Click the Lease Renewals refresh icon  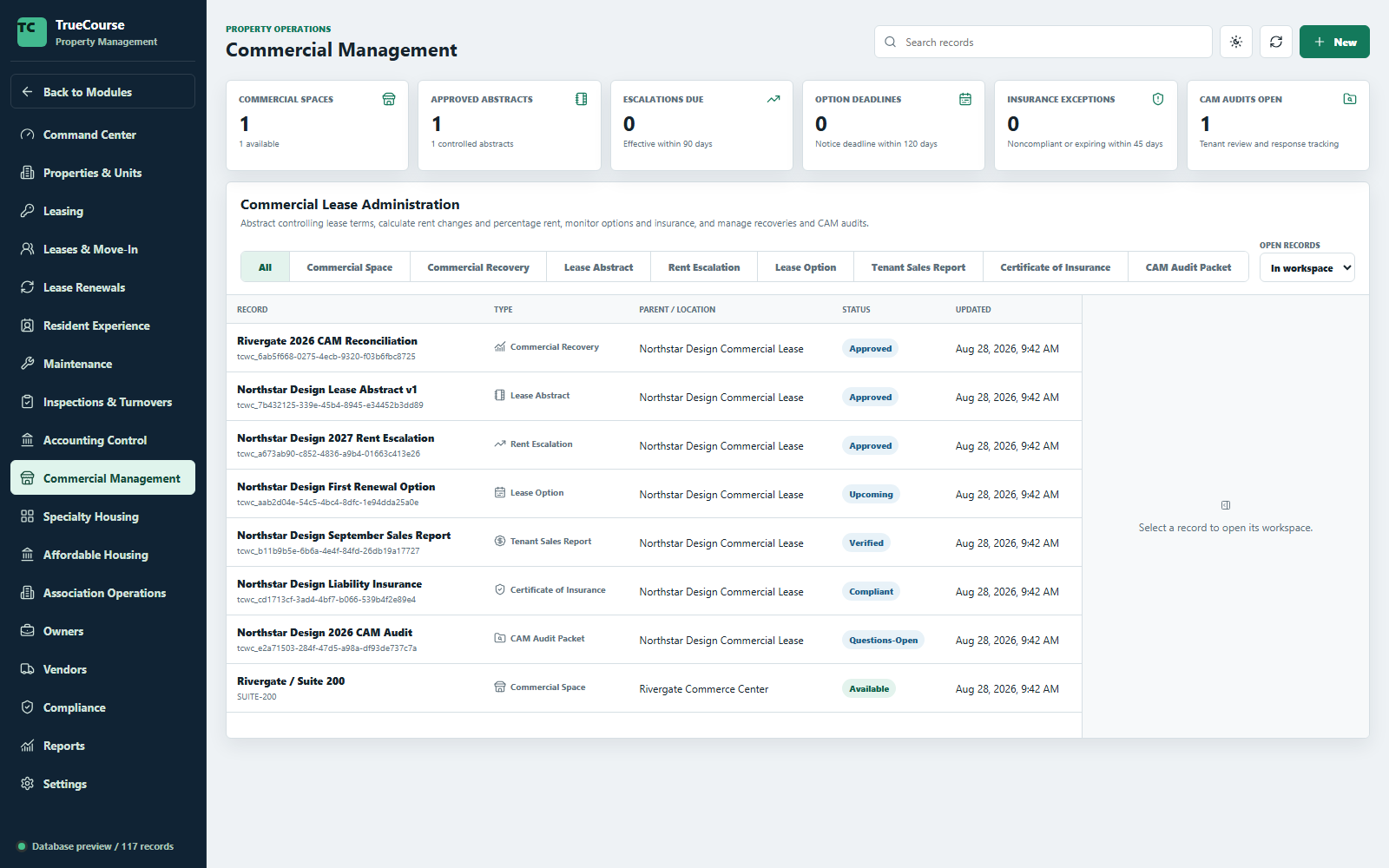[28, 287]
